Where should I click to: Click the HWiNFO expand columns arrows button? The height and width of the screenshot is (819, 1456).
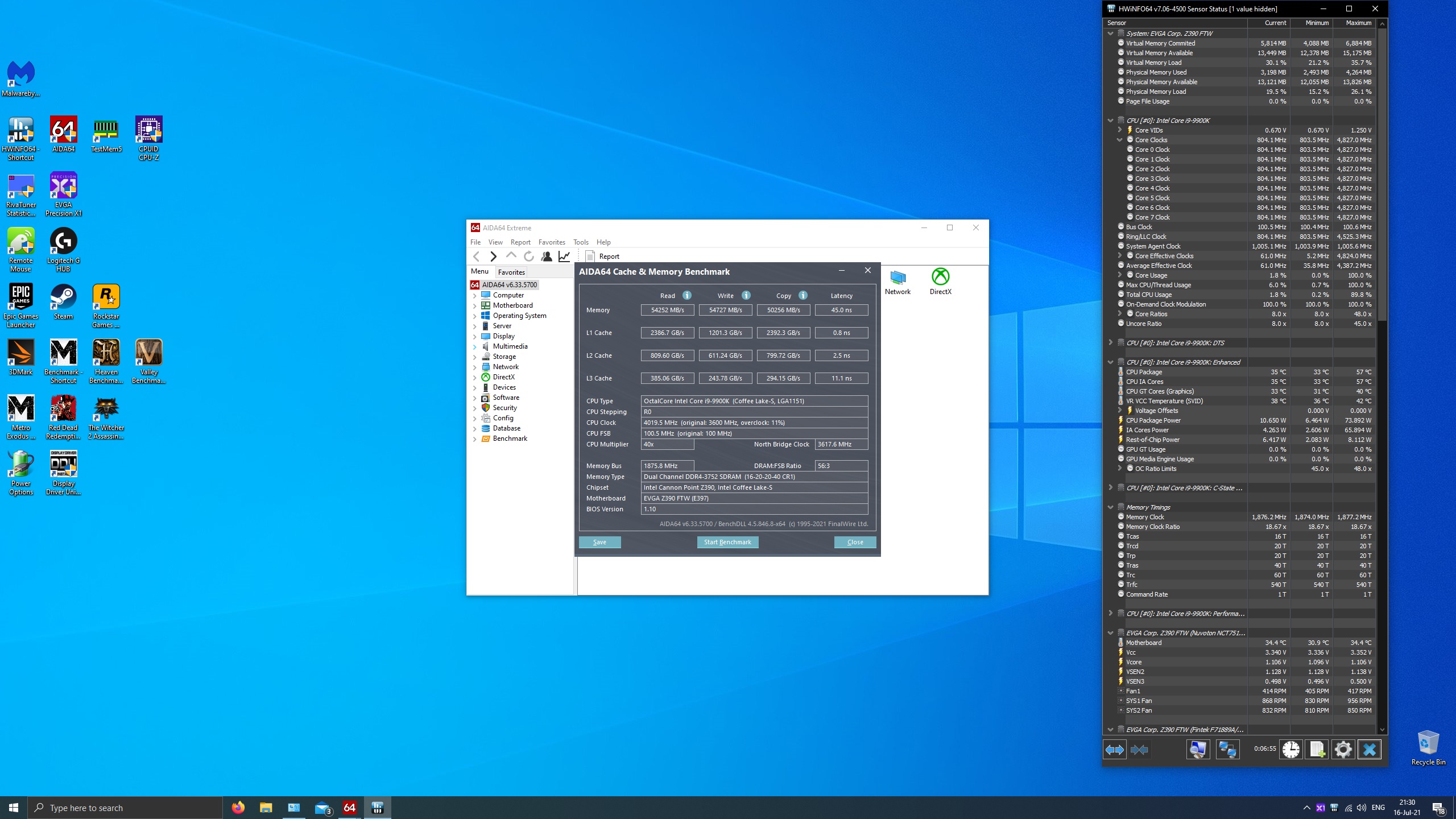pos(1114,750)
